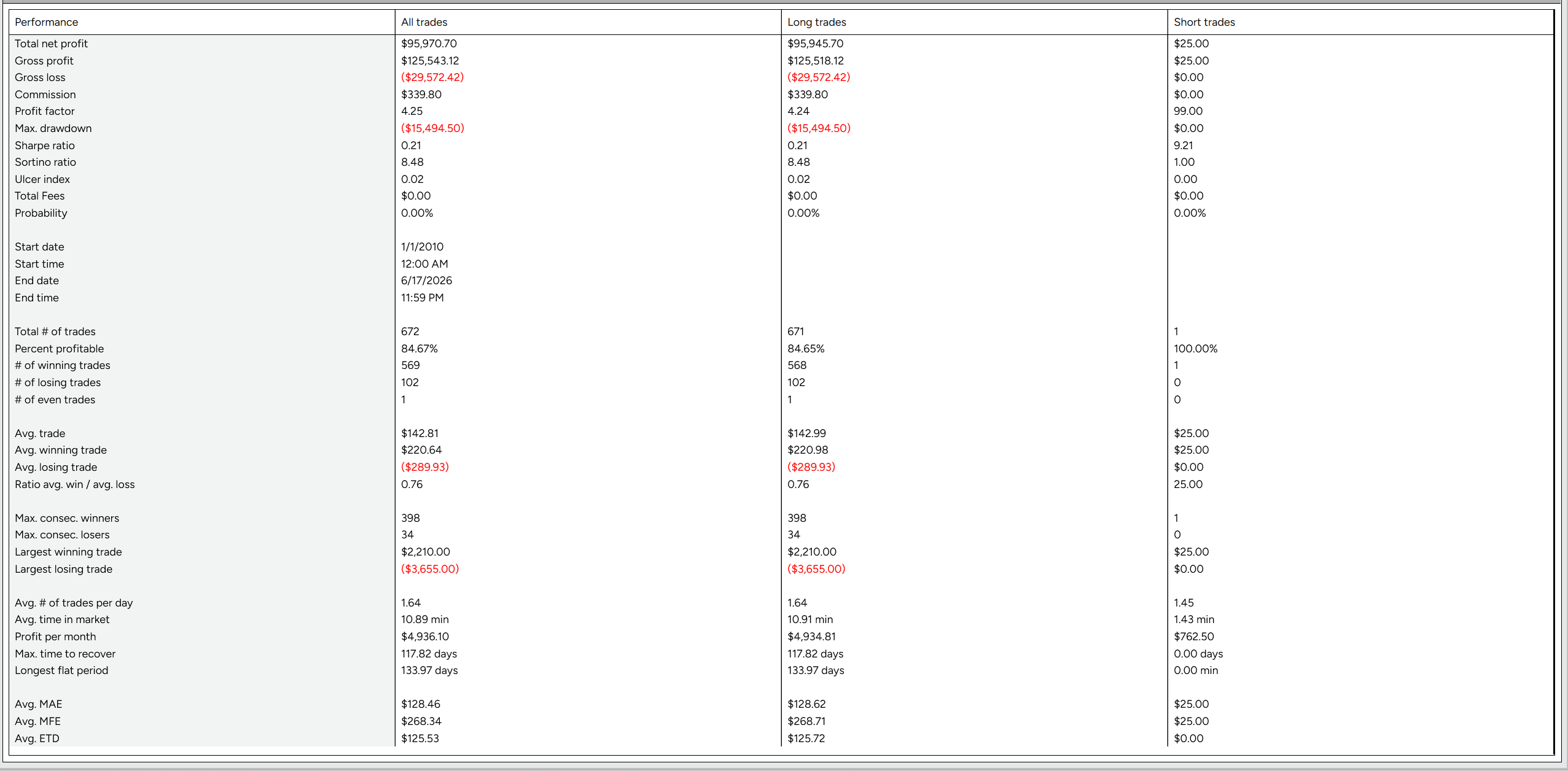Screen dimensions: 1568x771
Task: Click the Avg. losing trade row label
Action: 56,467
